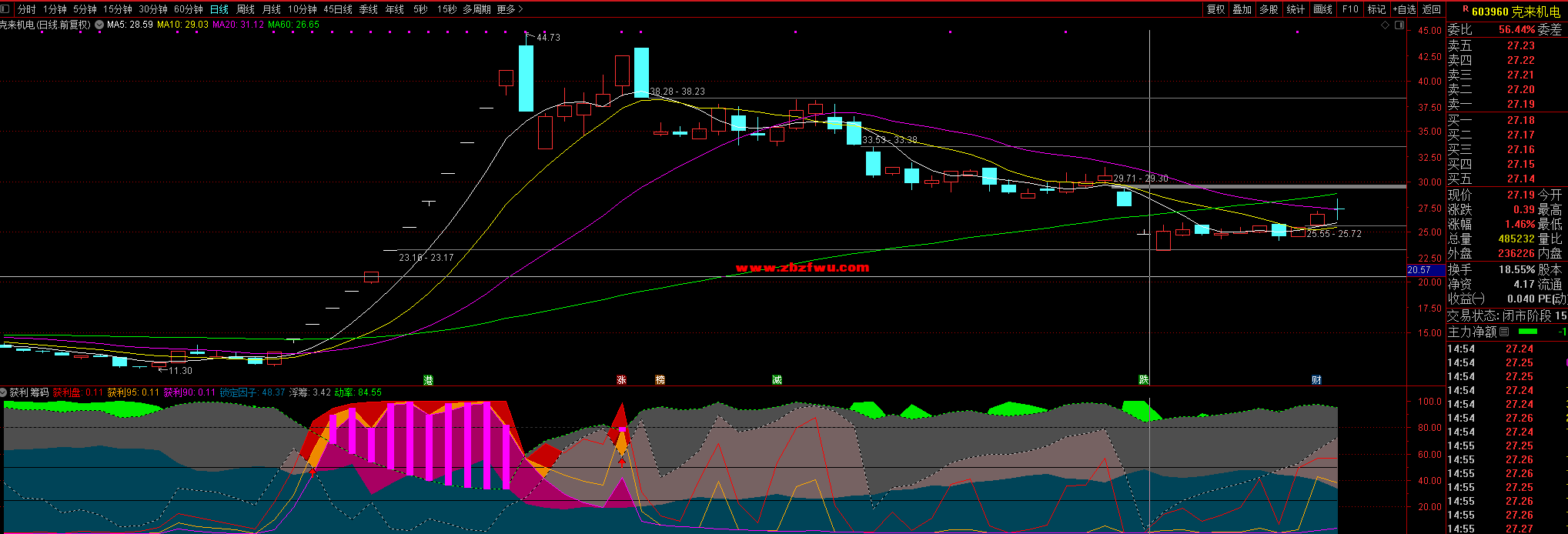This screenshot has width=1568, height=534.
Task: Click the 获利盘 indicator value label
Action: tap(78, 392)
